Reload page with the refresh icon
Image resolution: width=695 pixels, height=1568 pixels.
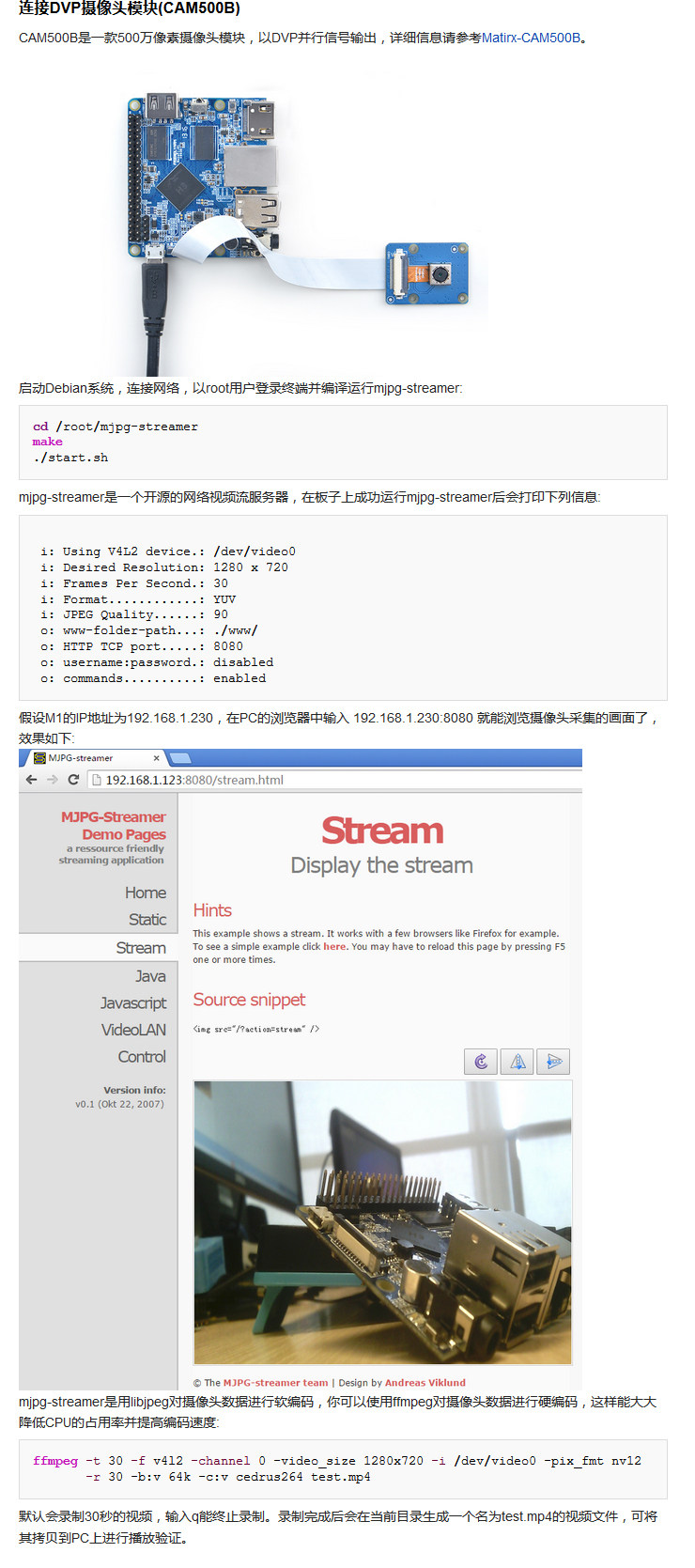[x=73, y=780]
